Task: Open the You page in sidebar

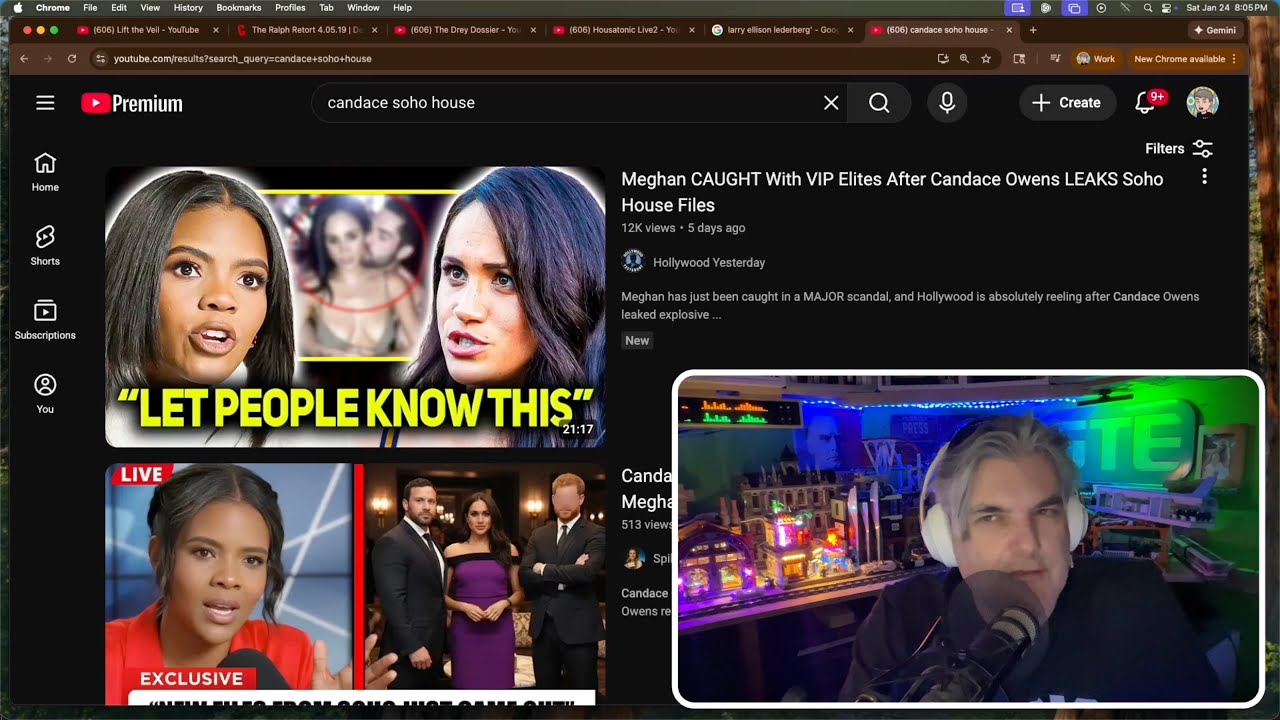Action: pos(45,394)
